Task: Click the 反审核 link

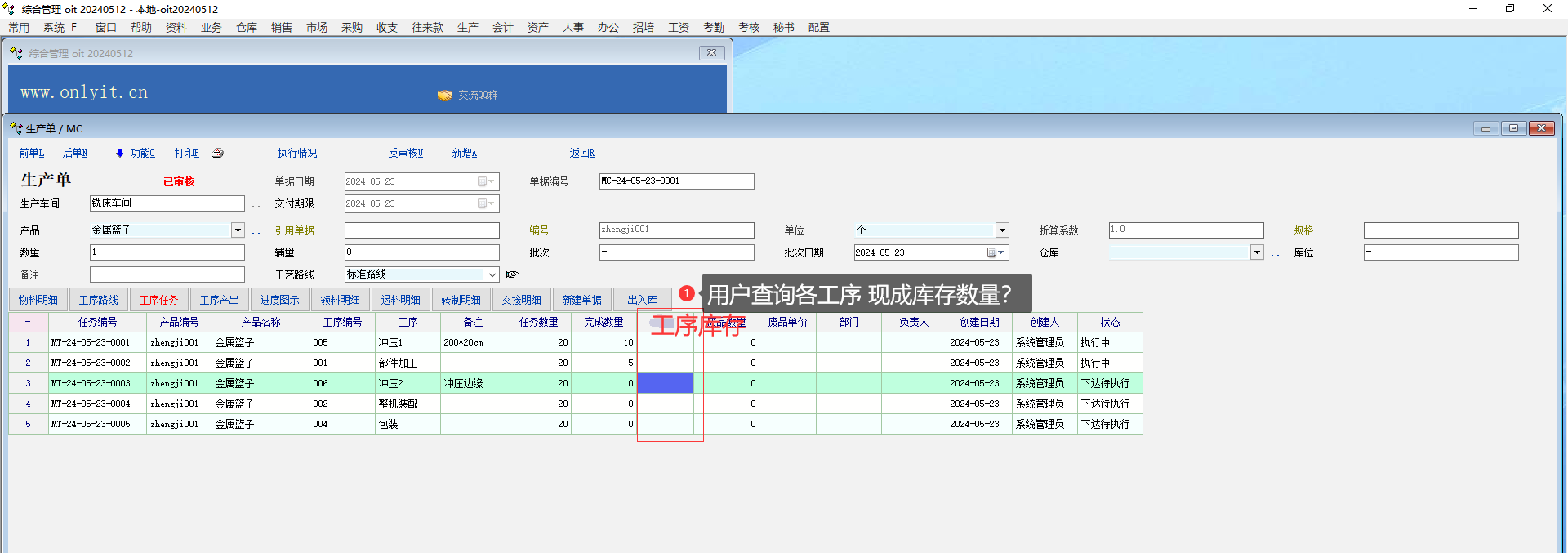Action: 405,153
